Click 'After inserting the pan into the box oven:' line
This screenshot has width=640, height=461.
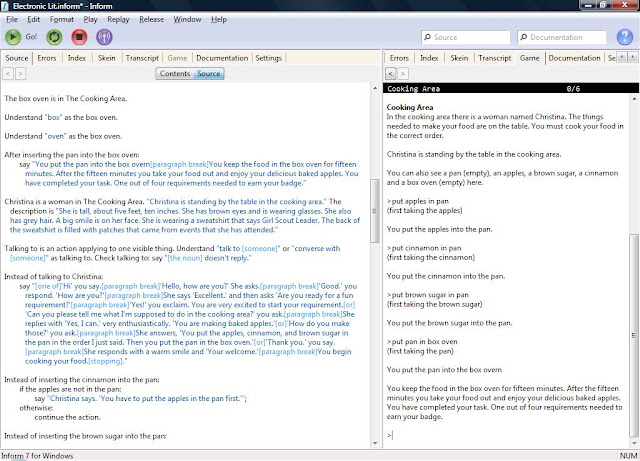(72, 155)
